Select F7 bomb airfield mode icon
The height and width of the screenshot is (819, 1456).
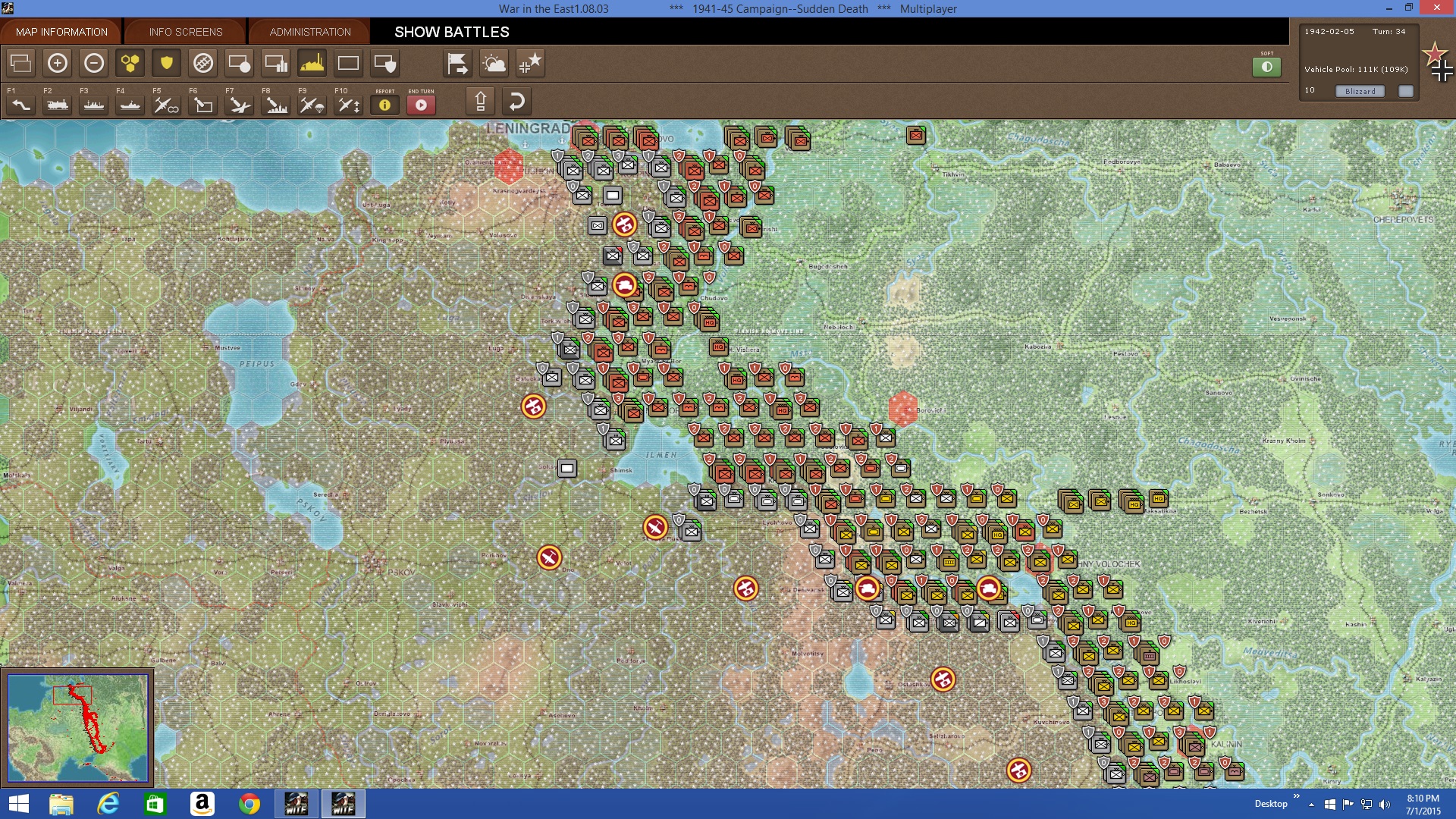point(240,105)
